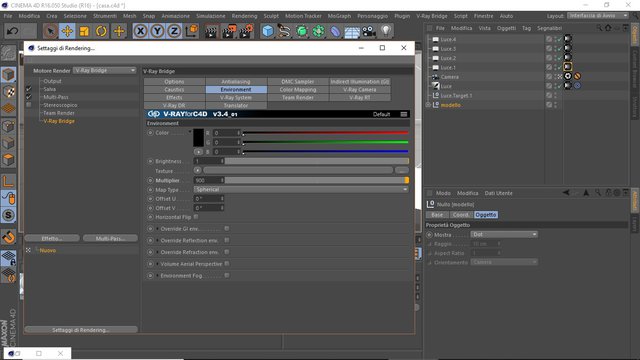This screenshot has width=640, height=360.
Task: Open the Map Type Spherical dropdown
Action: click(x=301, y=189)
